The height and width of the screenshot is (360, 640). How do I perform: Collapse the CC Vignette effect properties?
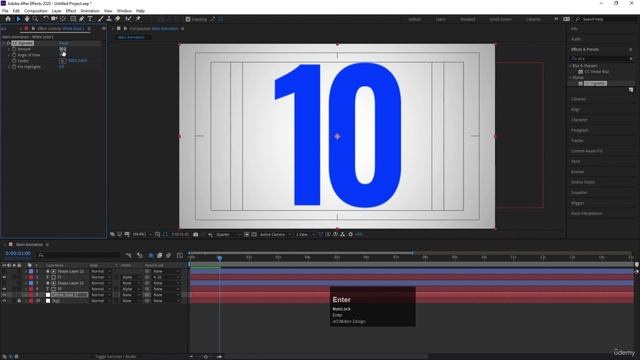pyautogui.click(x=4, y=43)
